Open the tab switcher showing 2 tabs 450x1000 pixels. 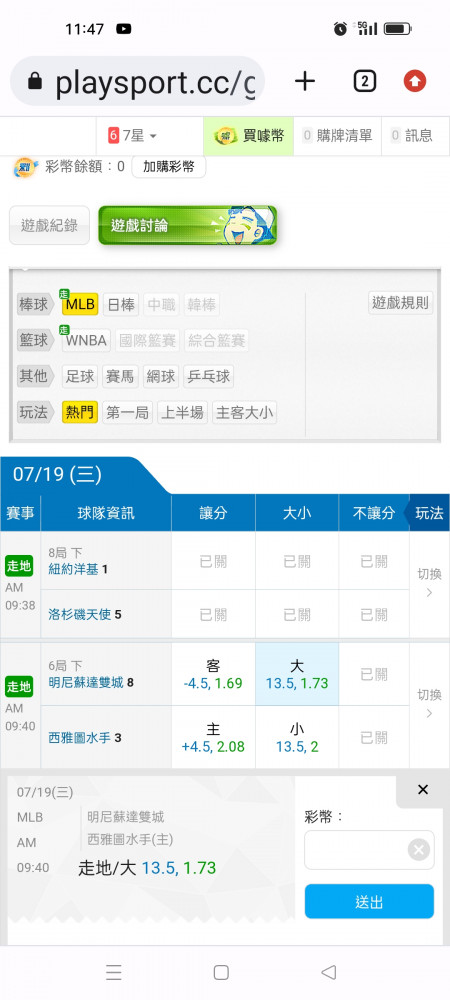coord(364,81)
